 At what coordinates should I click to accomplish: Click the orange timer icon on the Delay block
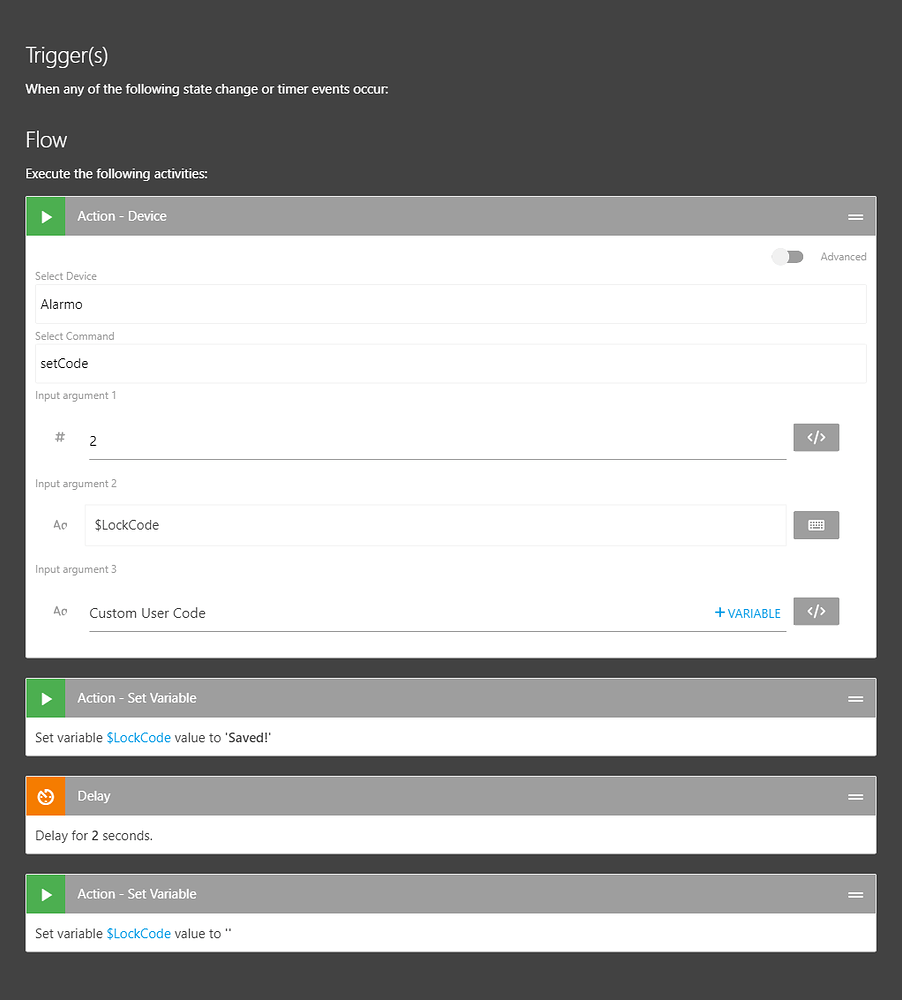coord(45,796)
